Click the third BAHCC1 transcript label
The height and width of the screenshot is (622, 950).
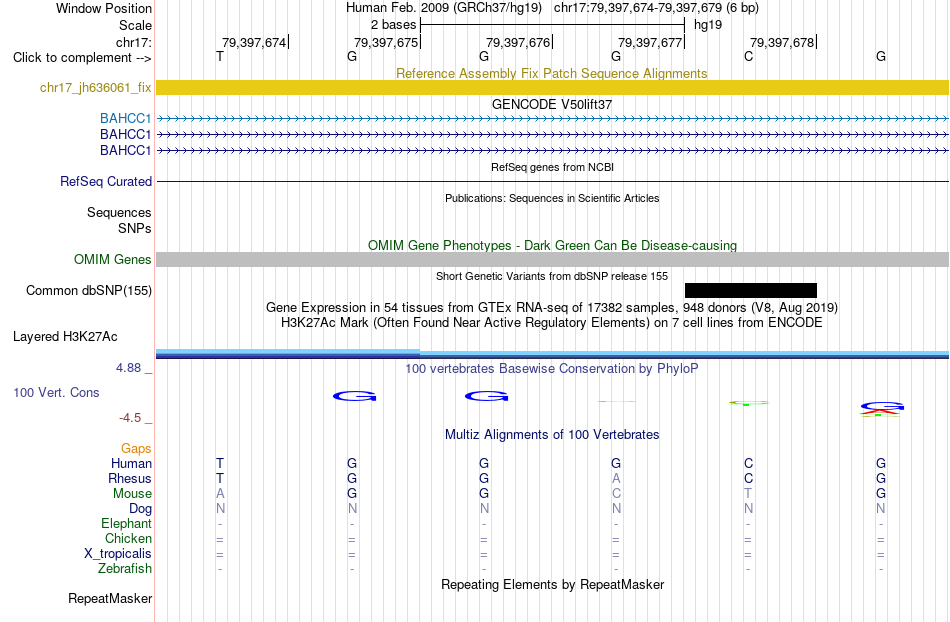(125, 150)
